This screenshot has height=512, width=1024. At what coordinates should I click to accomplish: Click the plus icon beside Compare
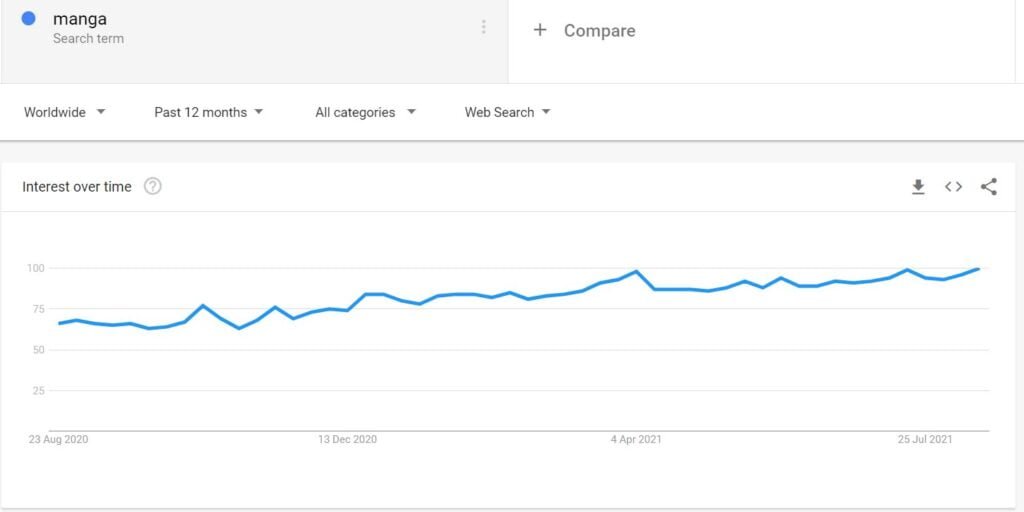[x=539, y=30]
